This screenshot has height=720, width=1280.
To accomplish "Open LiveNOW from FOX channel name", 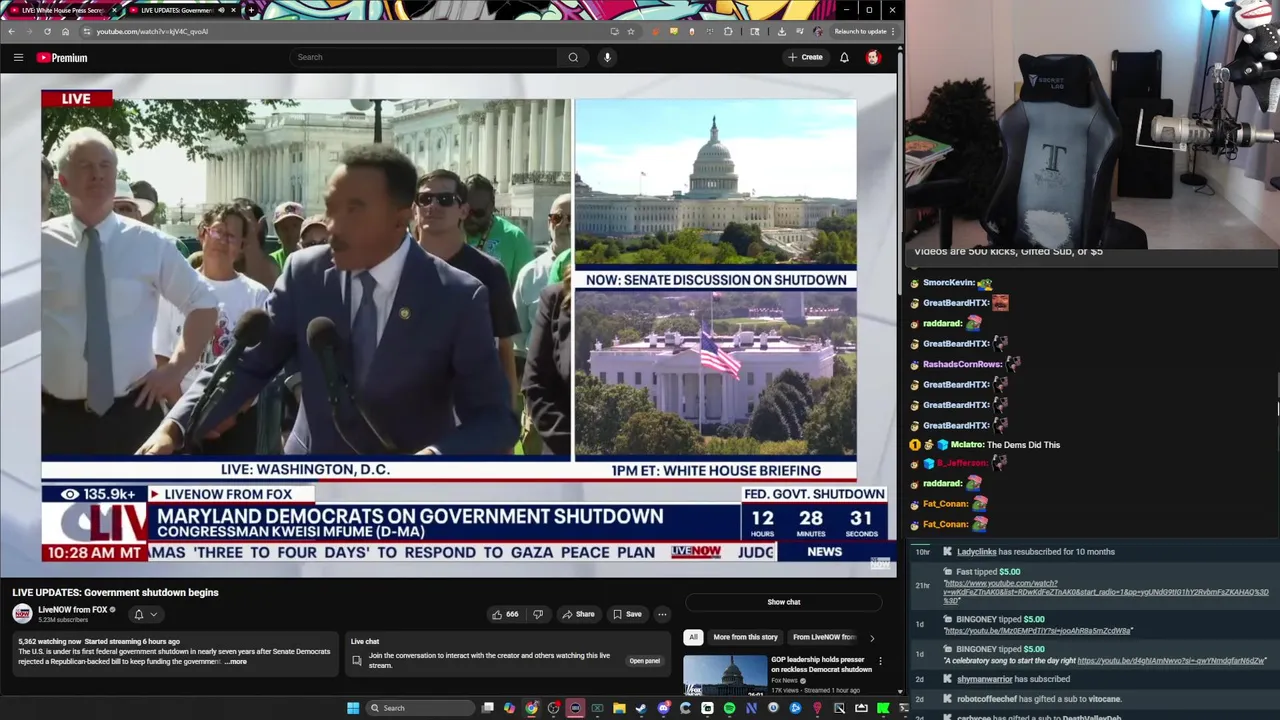I will tap(72, 610).
